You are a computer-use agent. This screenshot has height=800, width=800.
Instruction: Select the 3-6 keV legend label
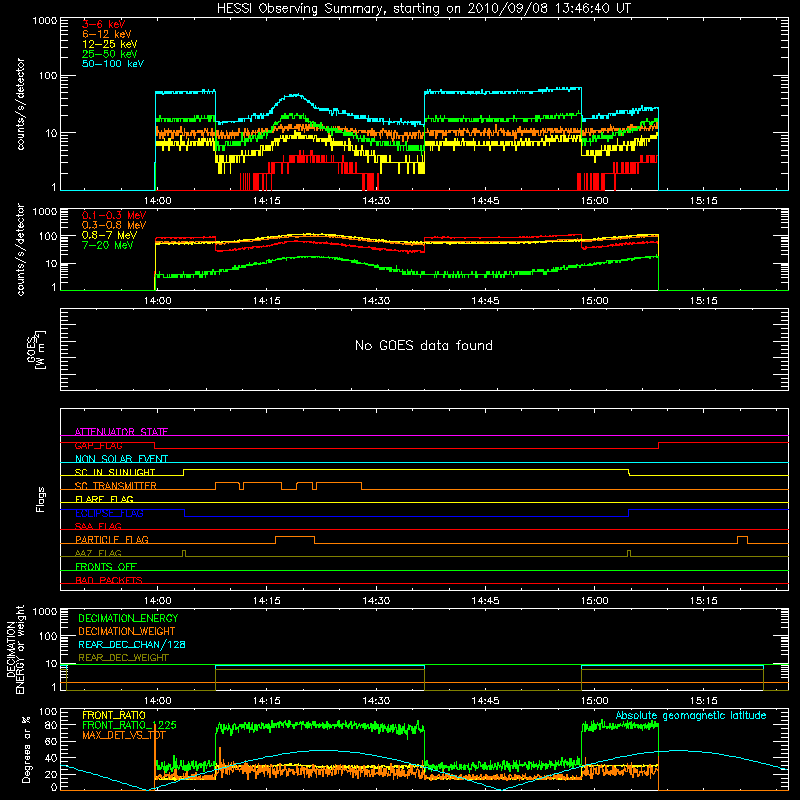[104, 24]
